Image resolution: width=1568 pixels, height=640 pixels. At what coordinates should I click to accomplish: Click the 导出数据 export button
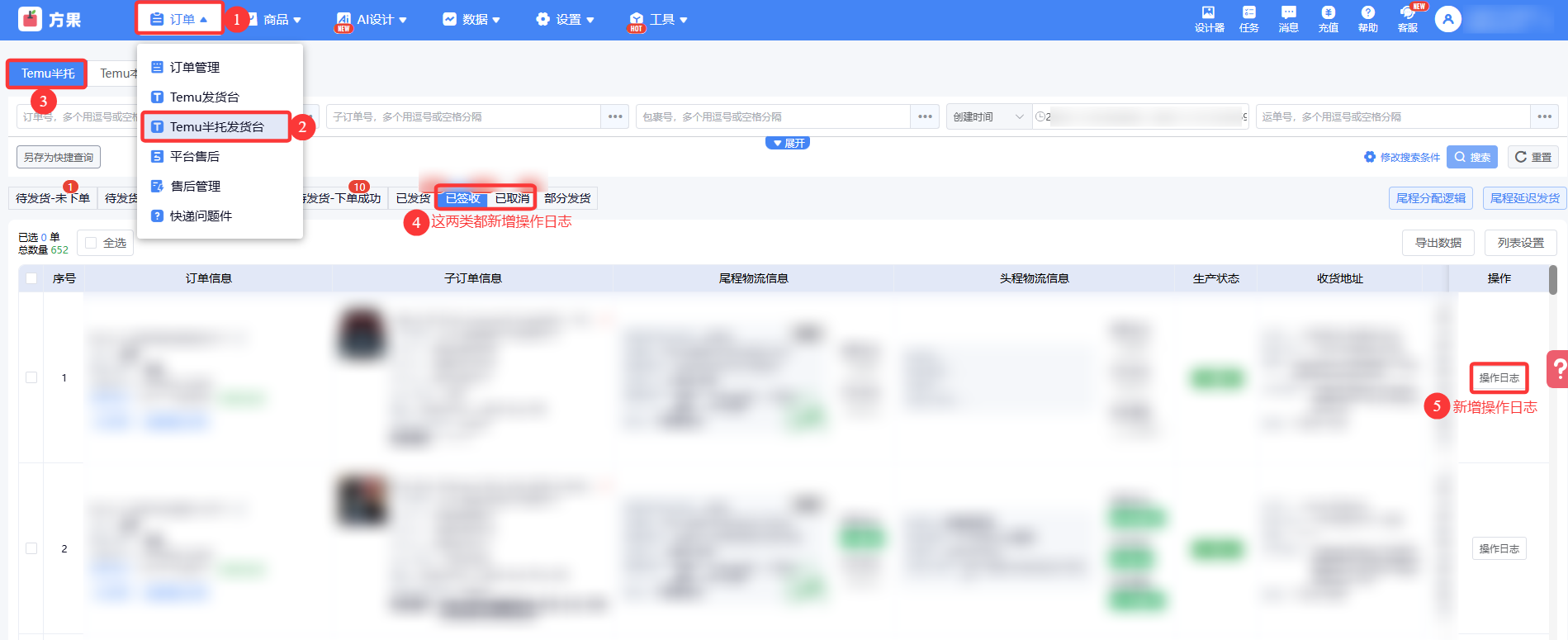pos(1438,243)
